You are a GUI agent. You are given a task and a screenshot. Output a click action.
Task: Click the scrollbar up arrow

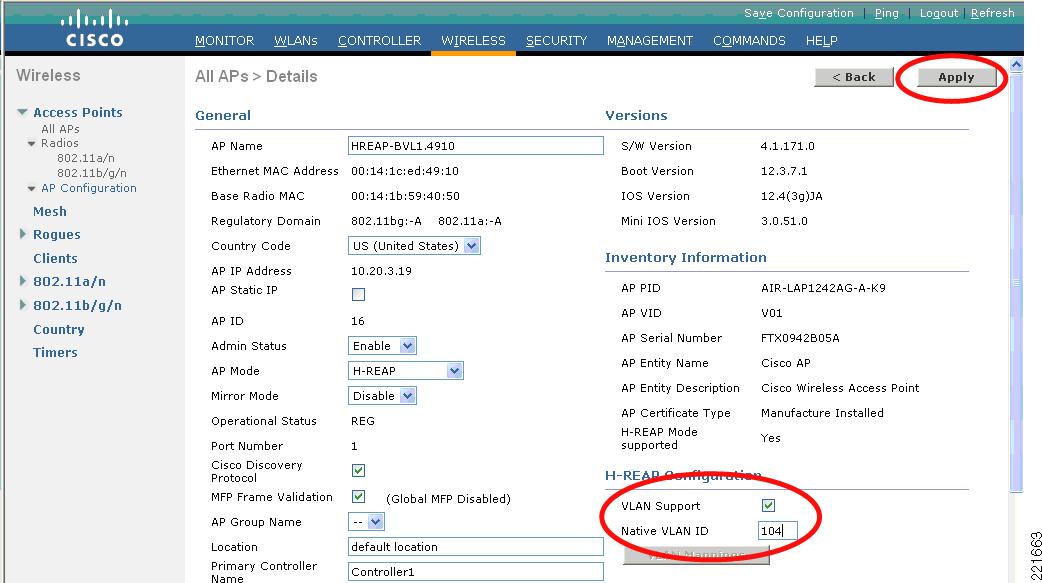(1016, 64)
